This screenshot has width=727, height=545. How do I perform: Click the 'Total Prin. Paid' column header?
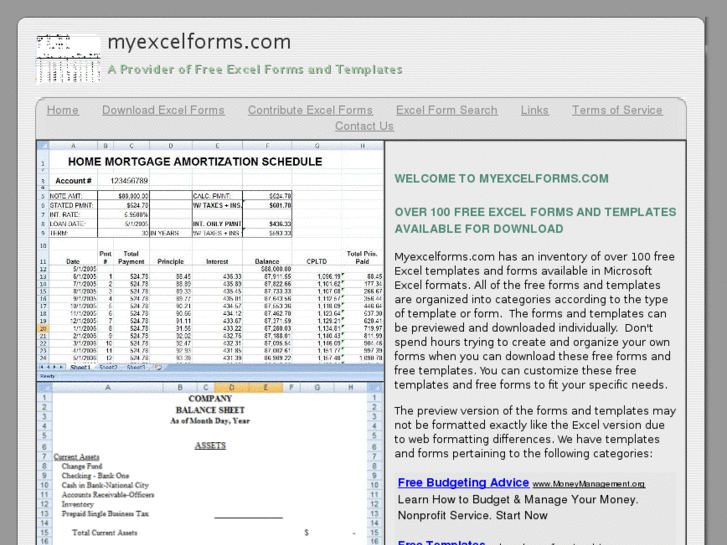(x=362, y=258)
